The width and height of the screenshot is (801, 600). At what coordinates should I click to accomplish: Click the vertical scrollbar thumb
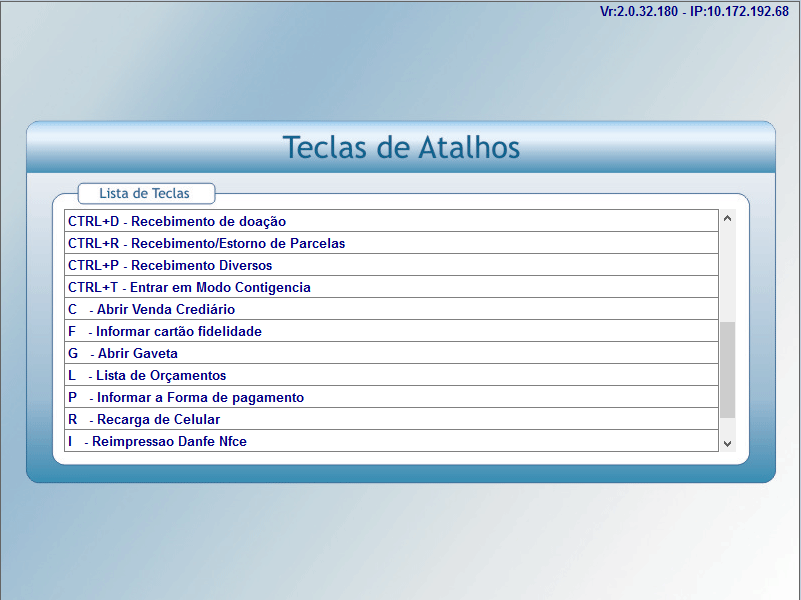point(727,370)
